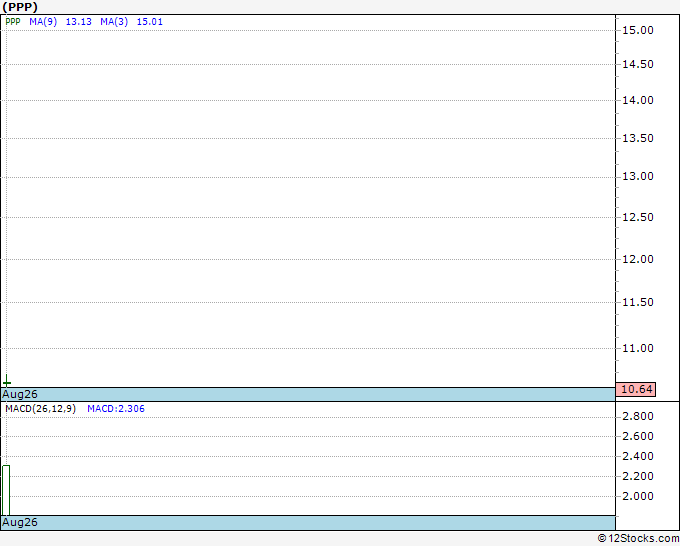
Task: Click the 2.000 MACD axis label
Action: (638, 496)
